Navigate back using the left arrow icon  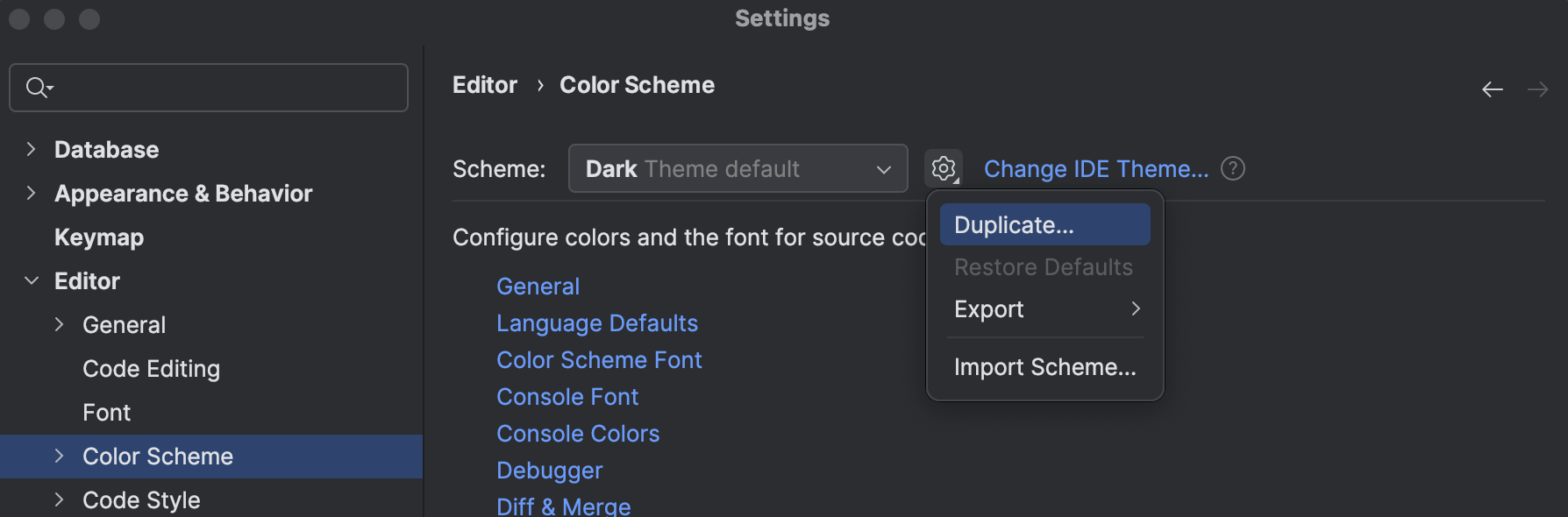tap(1492, 89)
